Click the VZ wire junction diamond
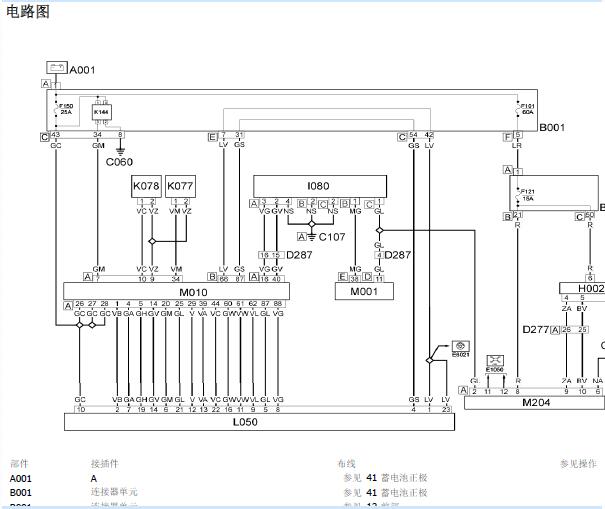 152,241
